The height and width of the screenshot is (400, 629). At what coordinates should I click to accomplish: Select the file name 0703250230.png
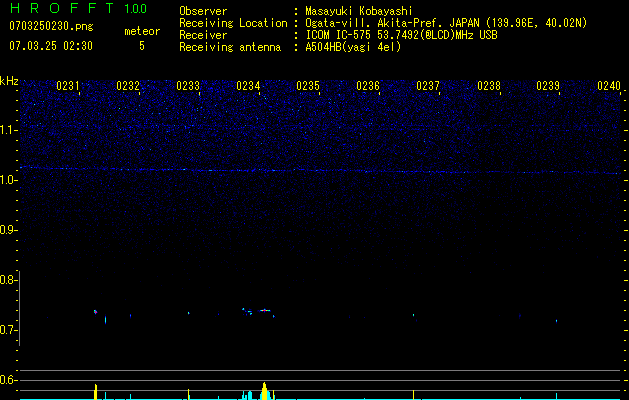coord(51,26)
